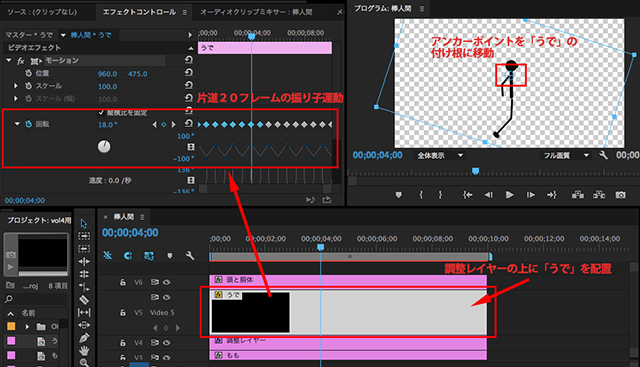
Task: Click the Lift button in Program monitor
Action: click(578, 195)
